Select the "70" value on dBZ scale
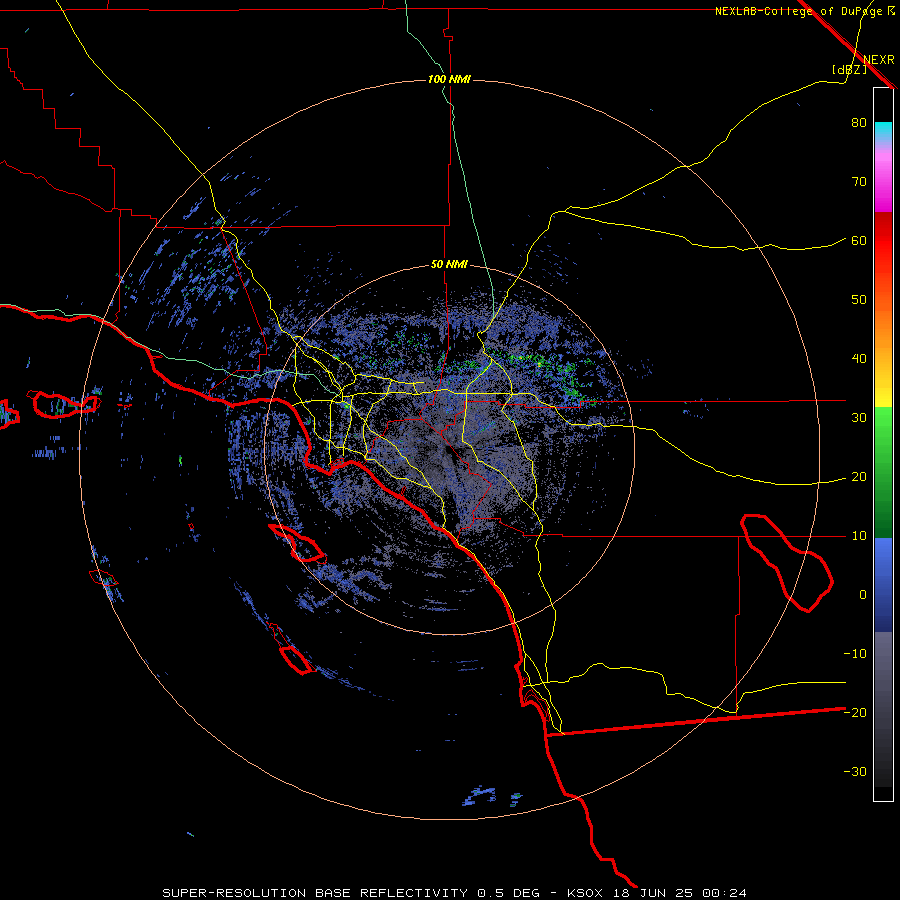This screenshot has width=900, height=900. 859,182
